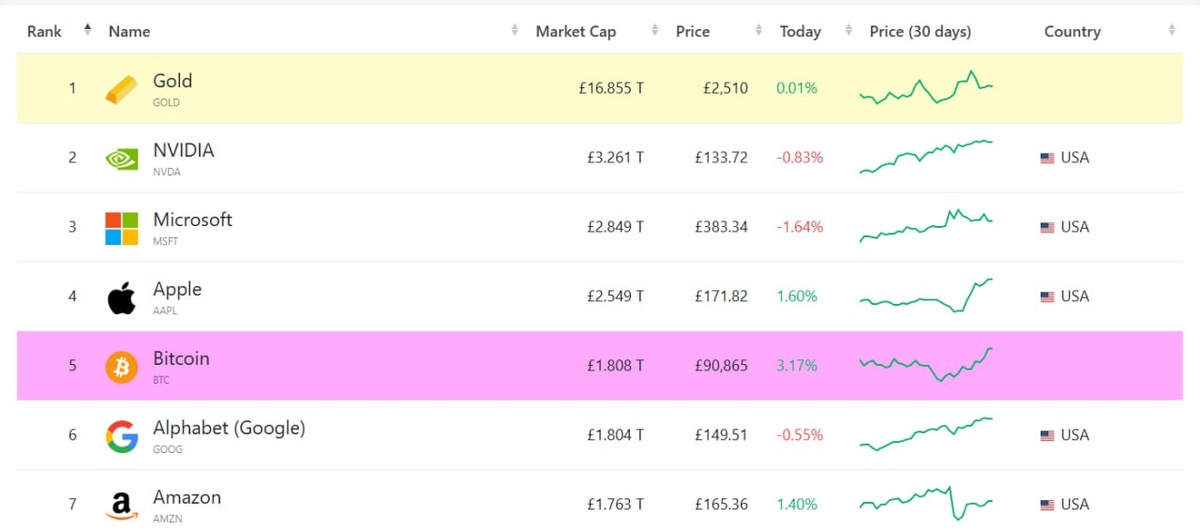The image size is (1200, 531).
Task: Sort table by Rank column
Action: point(45,31)
